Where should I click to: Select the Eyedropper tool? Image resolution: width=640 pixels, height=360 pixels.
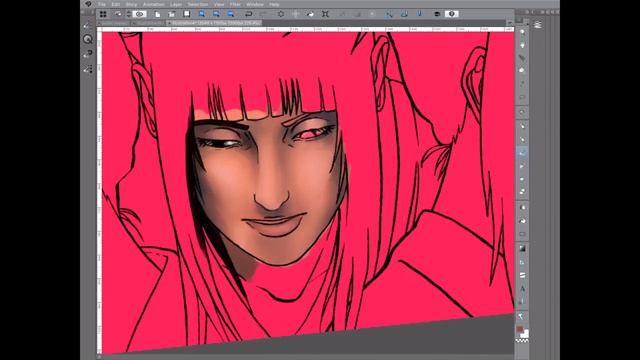coord(522,111)
